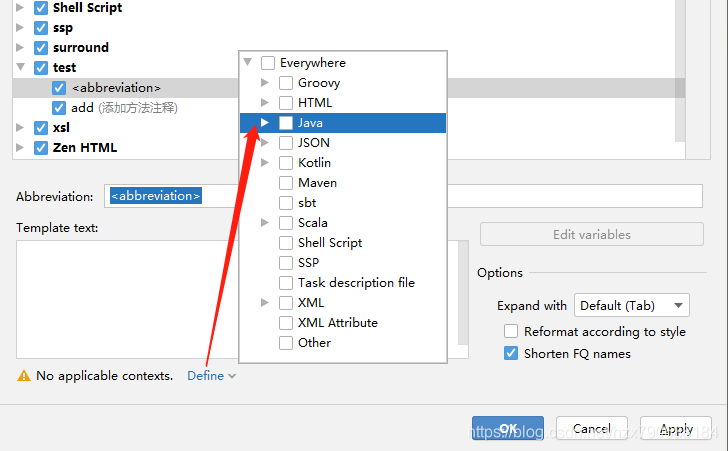This screenshot has height=451, width=728.
Task: Click the Apply button
Action: [676, 429]
